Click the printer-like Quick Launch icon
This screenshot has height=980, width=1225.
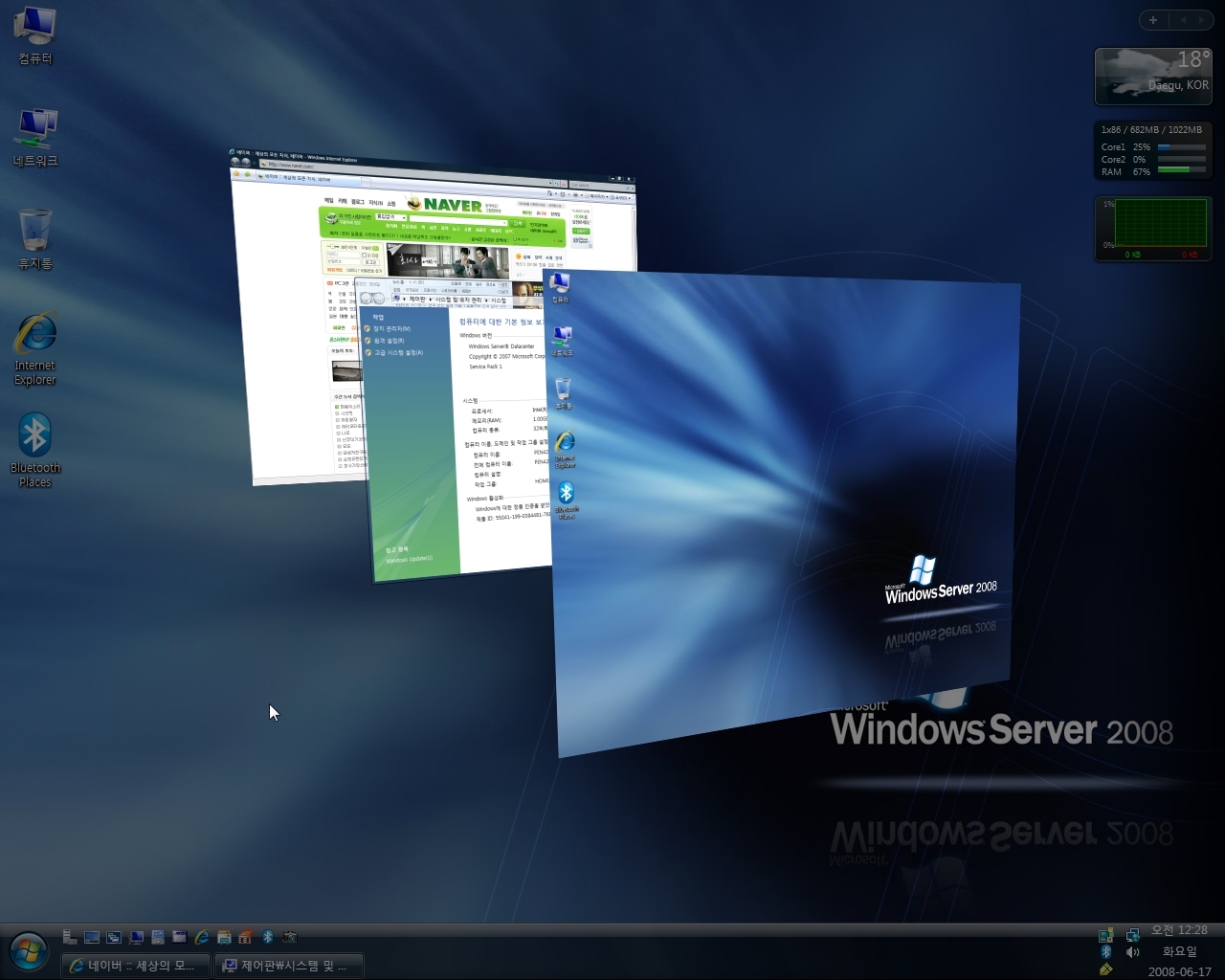tap(224, 937)
